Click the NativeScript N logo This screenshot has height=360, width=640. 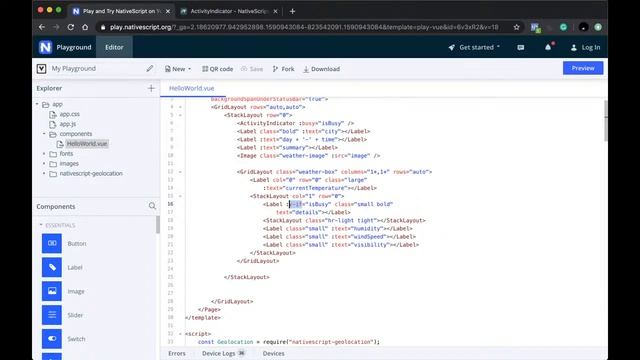45,47
